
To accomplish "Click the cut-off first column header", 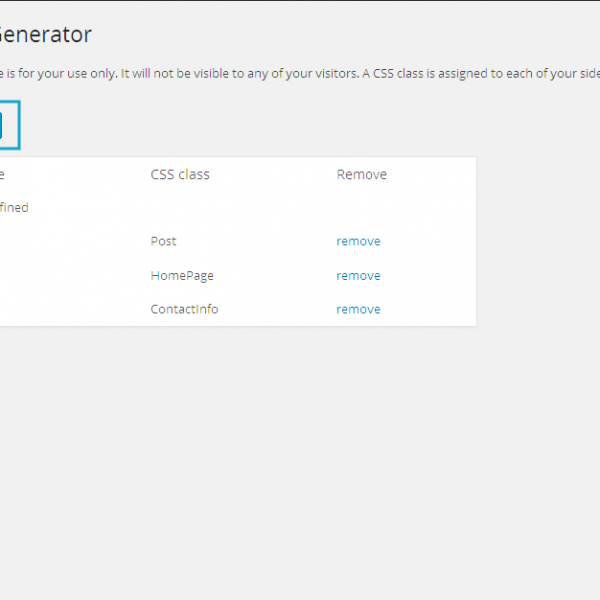I will 3,174.
